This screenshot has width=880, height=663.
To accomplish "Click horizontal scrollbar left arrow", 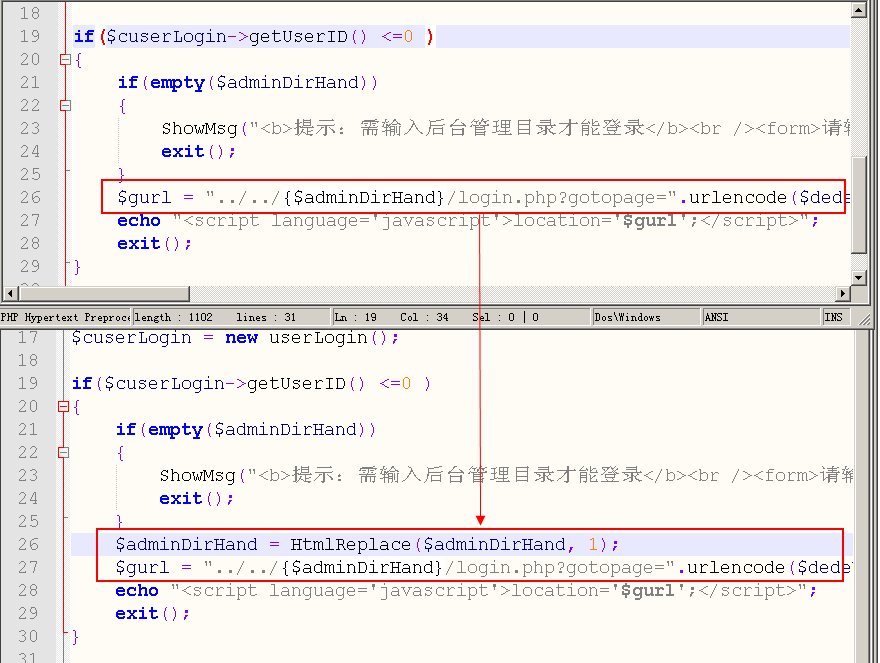I will 9,293.
